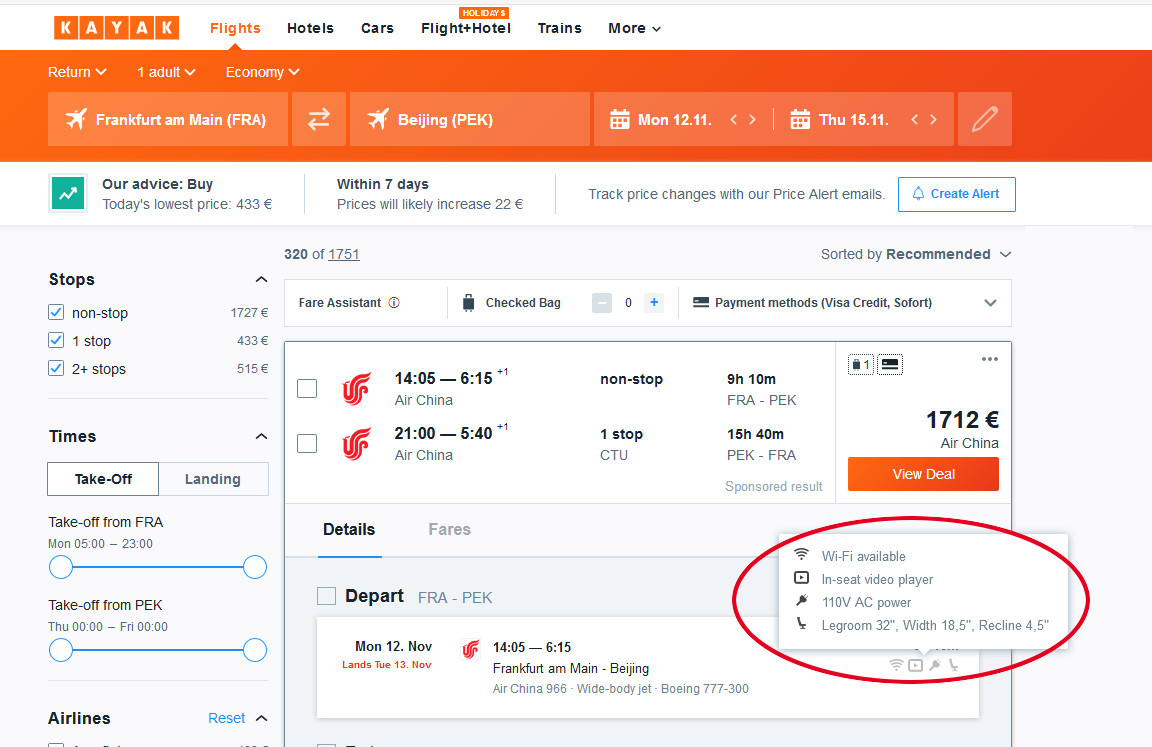1152x747 pixels.
Task: Grab the right handle of FRA take-off slider
Action: pyautogui.click(x=255, y=567)
